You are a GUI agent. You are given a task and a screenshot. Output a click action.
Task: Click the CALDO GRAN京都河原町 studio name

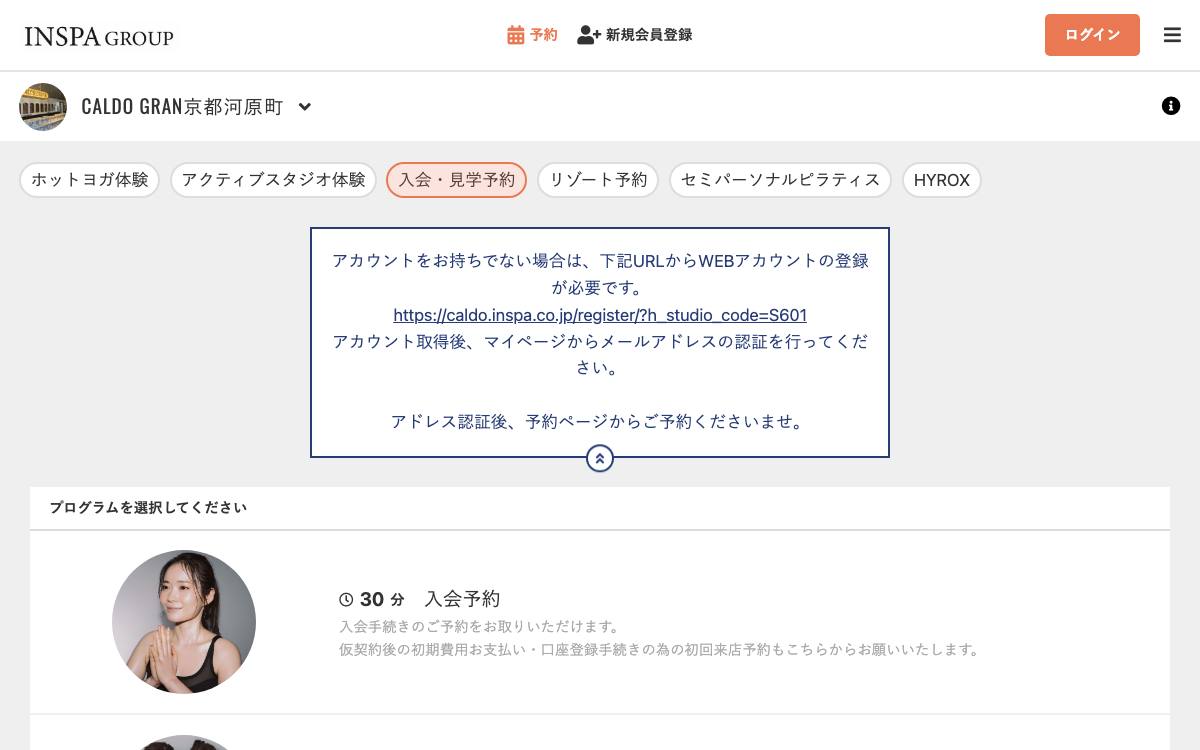[182, 107]
